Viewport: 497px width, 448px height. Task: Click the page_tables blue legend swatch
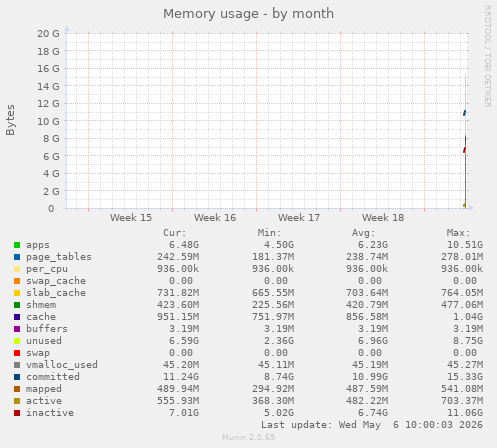(17, 257)
